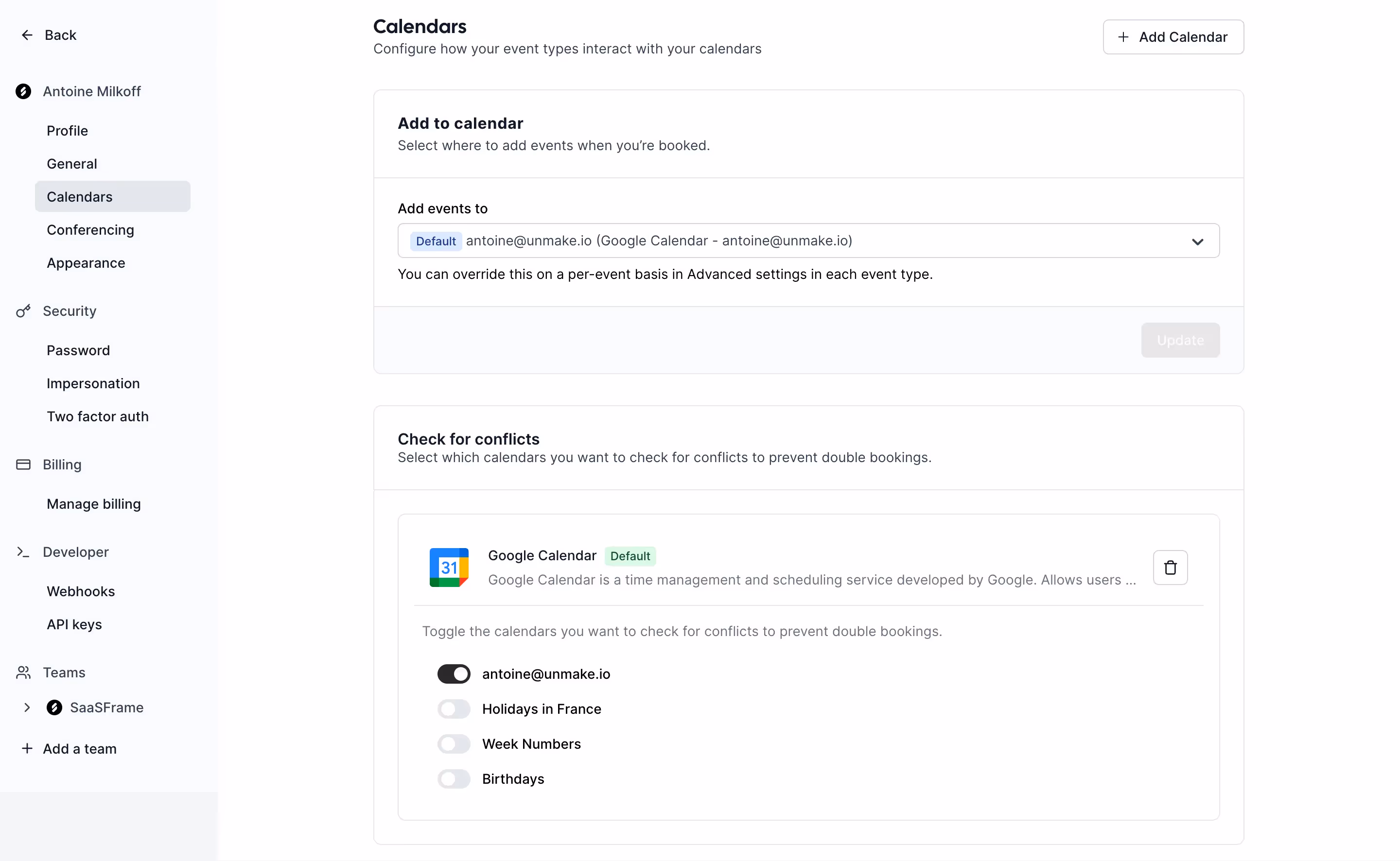Click the Google Calendar icon in conflicts card
The width and height of the screenshot is (1400, 861).
449,567
